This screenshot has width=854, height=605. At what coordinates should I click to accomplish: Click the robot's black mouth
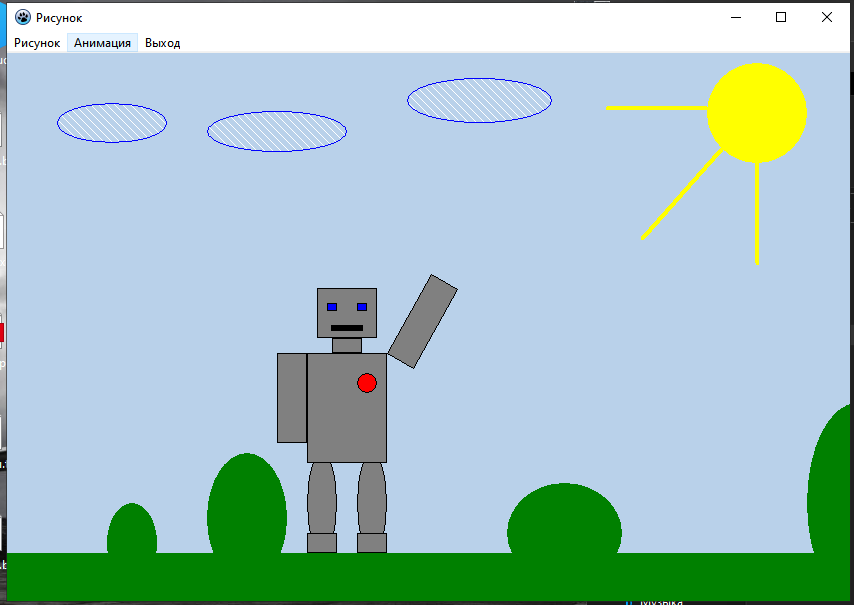coord(347,328)
